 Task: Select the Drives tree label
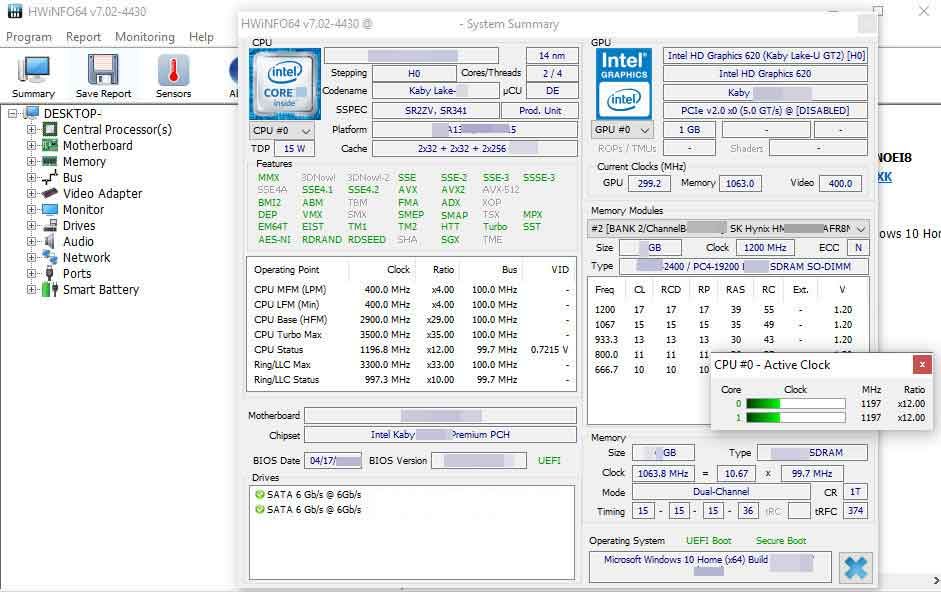pyautogui.click(x=79, y=226)
